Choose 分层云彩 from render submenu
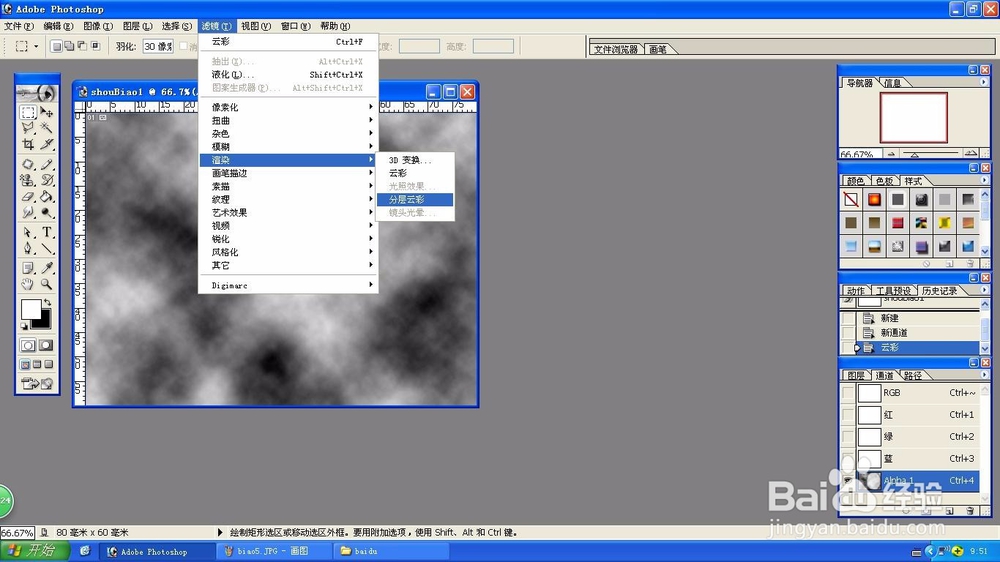Image resolution: width=1000 pixels, height=562 pixels. [x=415, y=200]
